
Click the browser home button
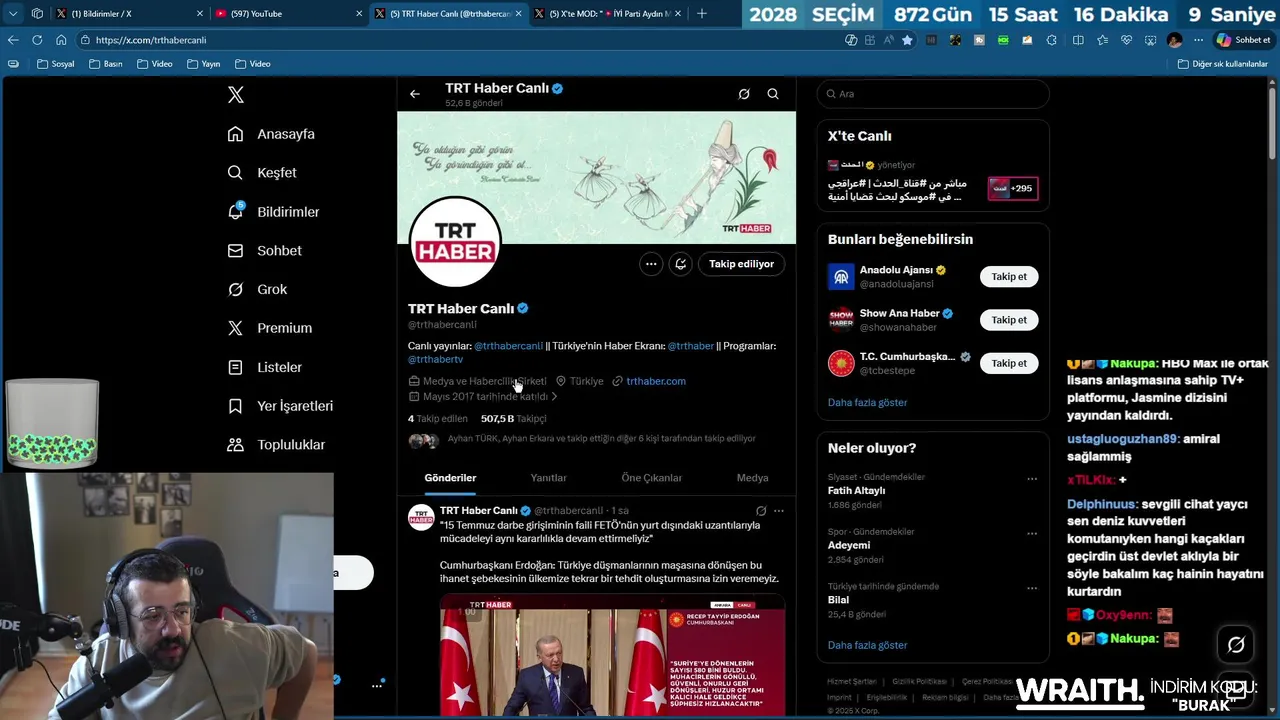pyautogui.click(x=61, y=40)
